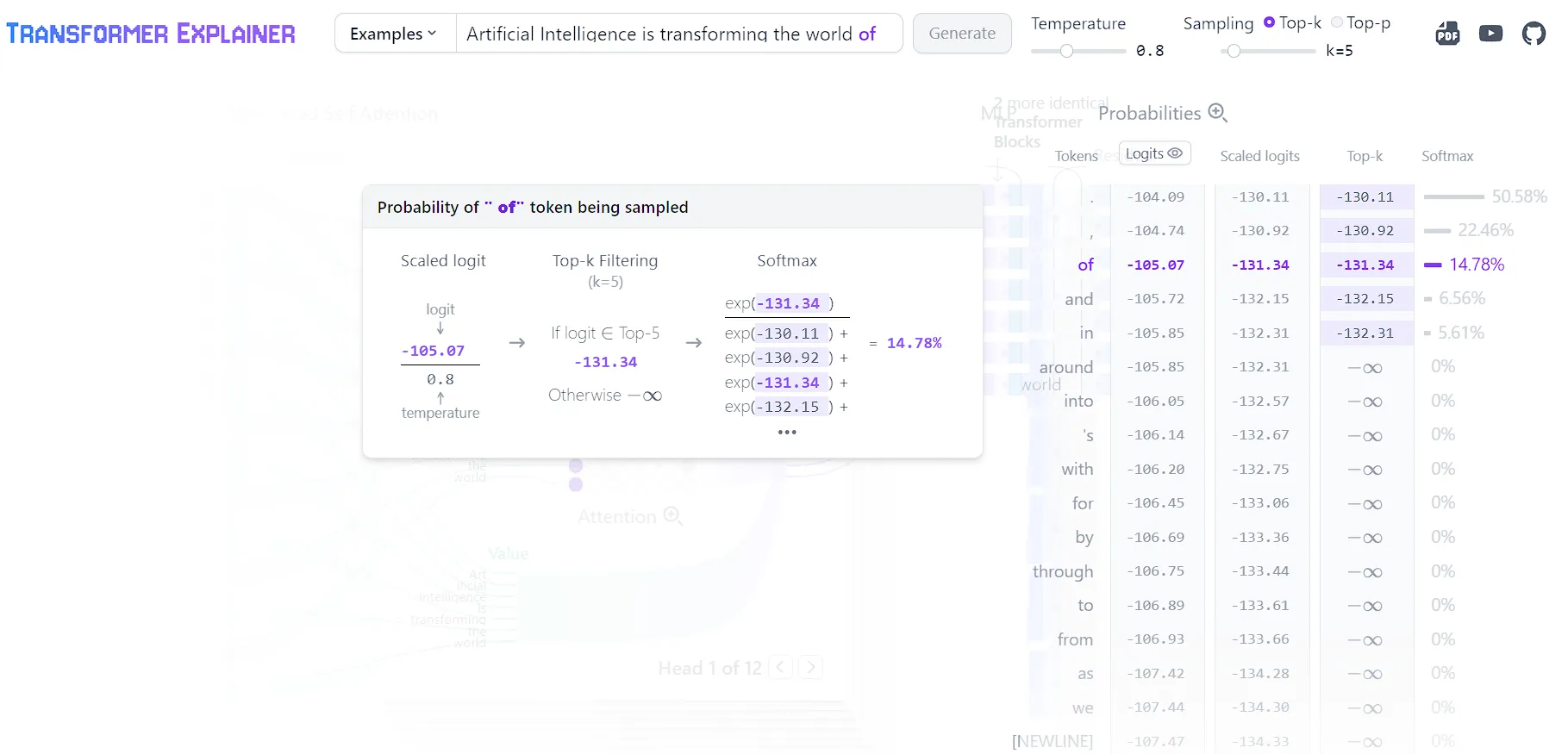Viewport: 1568px width, 754px height.
Task: Click the -105.07 logit in logits column
Action: pyautogui.click(x=1155, y=265)
